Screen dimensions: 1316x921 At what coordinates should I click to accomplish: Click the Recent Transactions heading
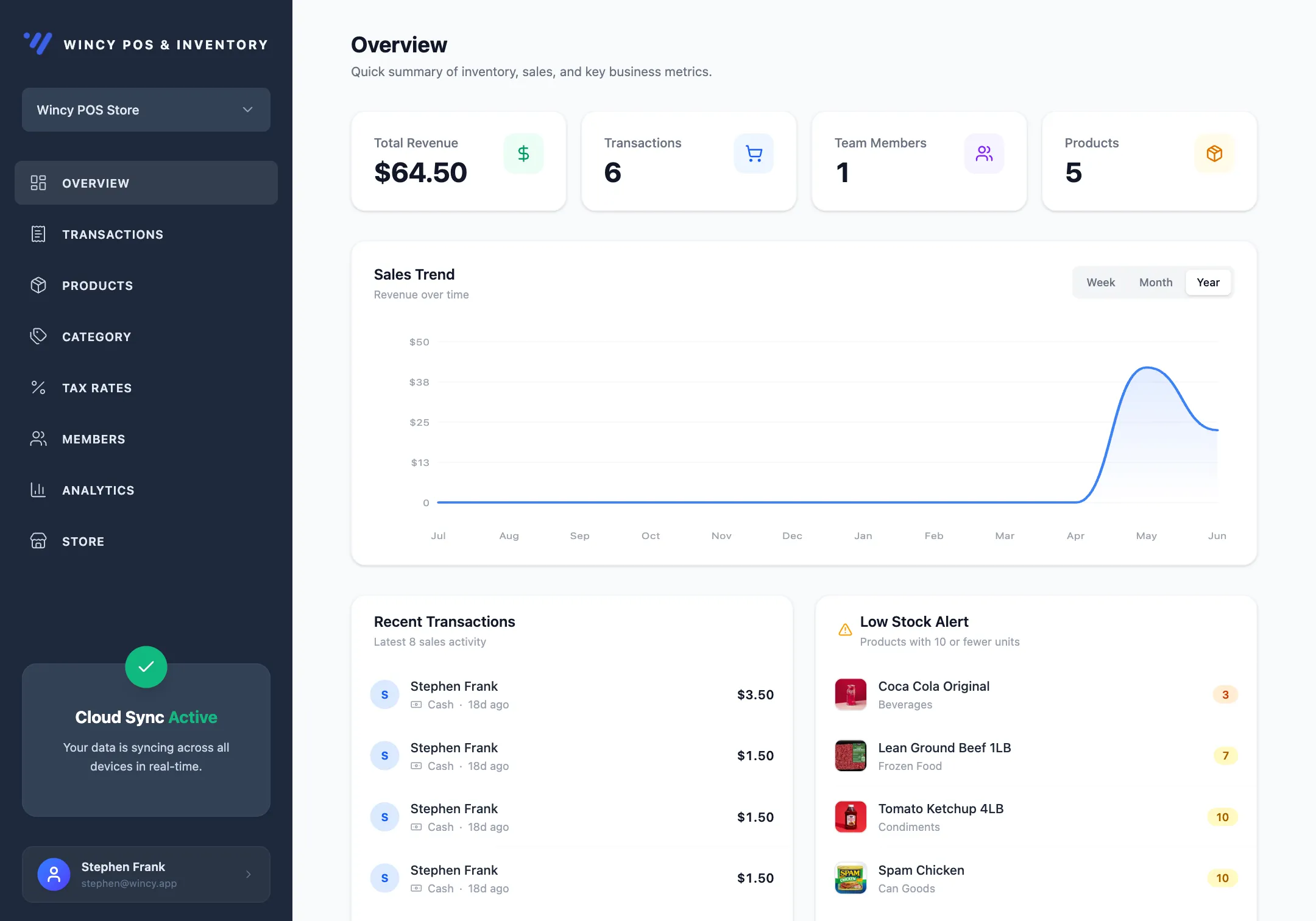pyautogui.click(x=444, y=622)
